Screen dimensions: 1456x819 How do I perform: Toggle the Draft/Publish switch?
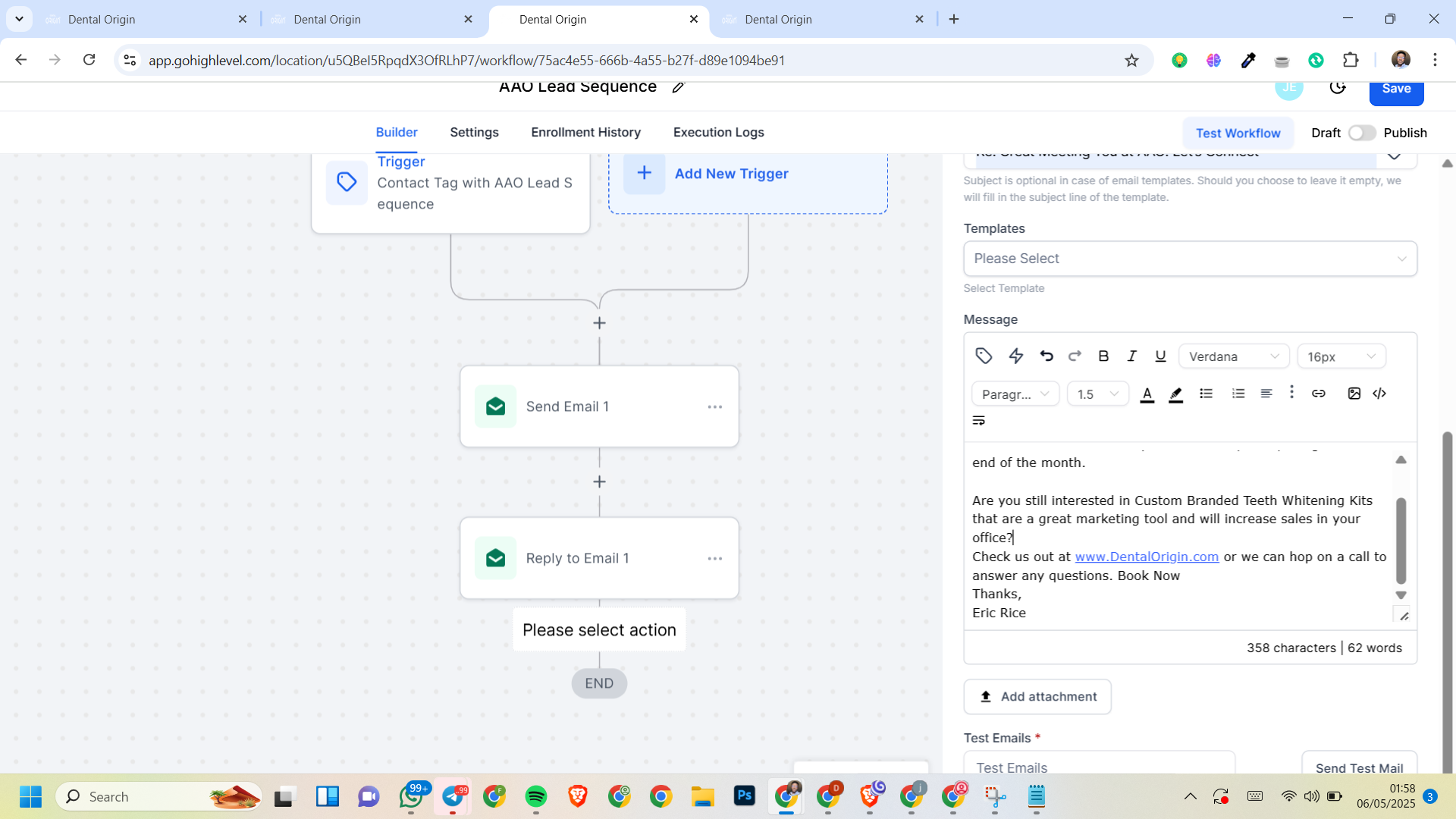(1361, 133)
